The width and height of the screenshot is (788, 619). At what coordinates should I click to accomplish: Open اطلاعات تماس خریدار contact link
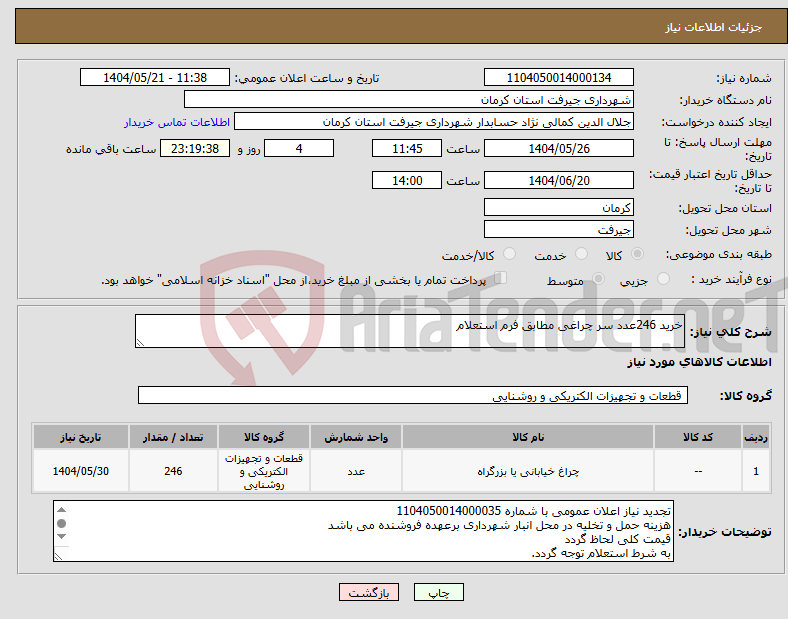(x=177, y=122)
